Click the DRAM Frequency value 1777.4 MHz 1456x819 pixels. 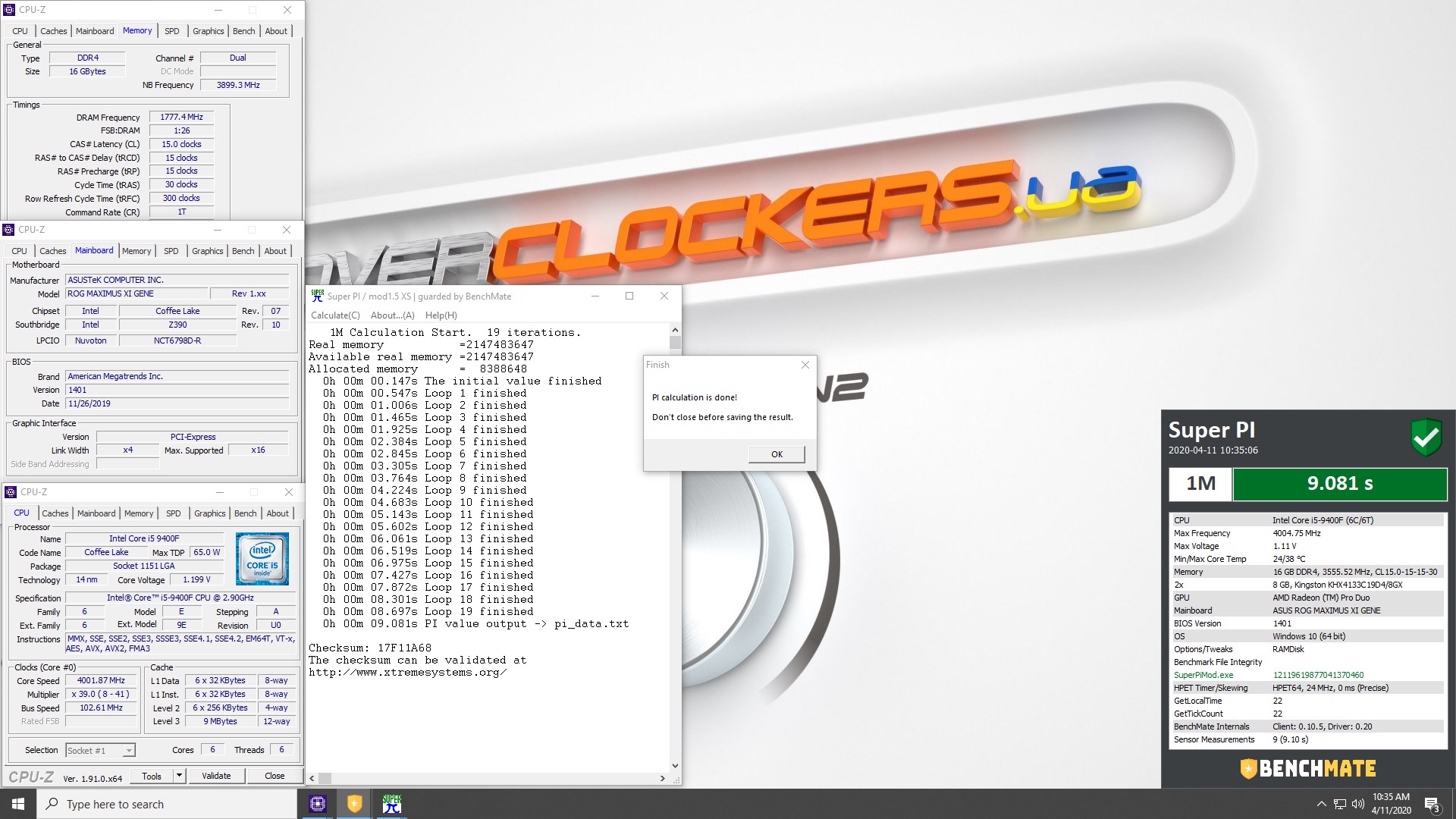click(x=181, y=118)
